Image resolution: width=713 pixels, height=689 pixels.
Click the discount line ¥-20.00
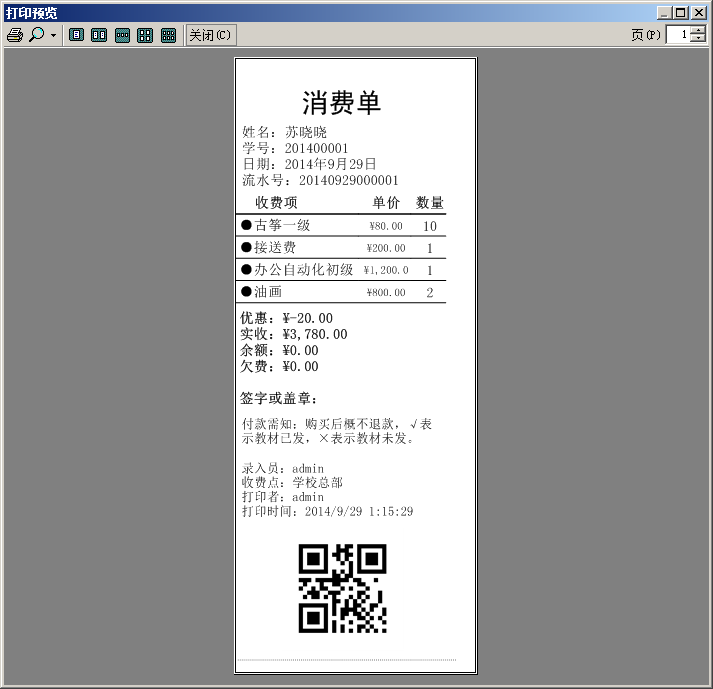286,318
